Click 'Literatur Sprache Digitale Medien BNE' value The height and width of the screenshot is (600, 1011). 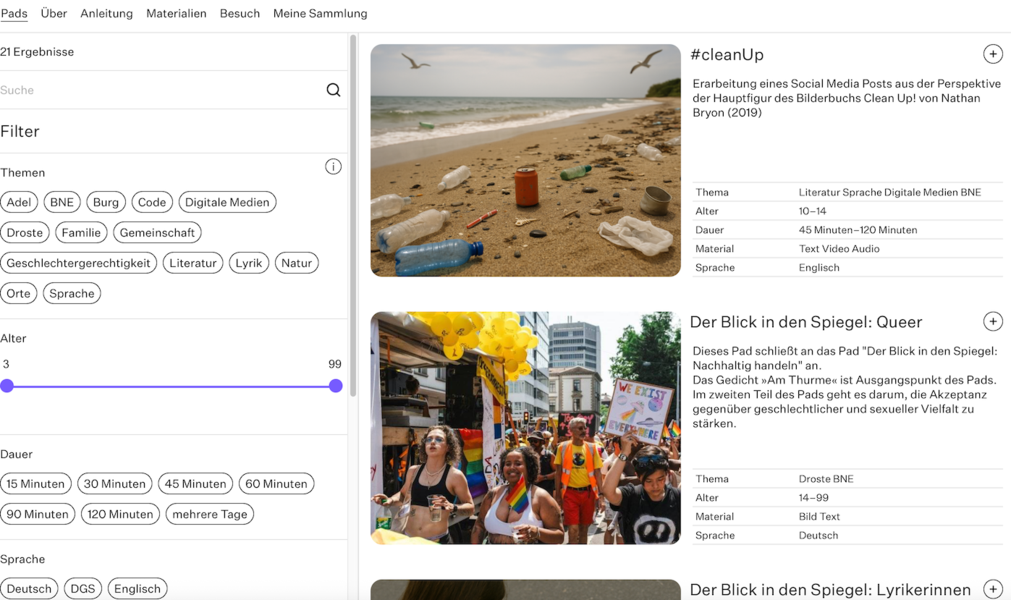click(x=890, y=192)
